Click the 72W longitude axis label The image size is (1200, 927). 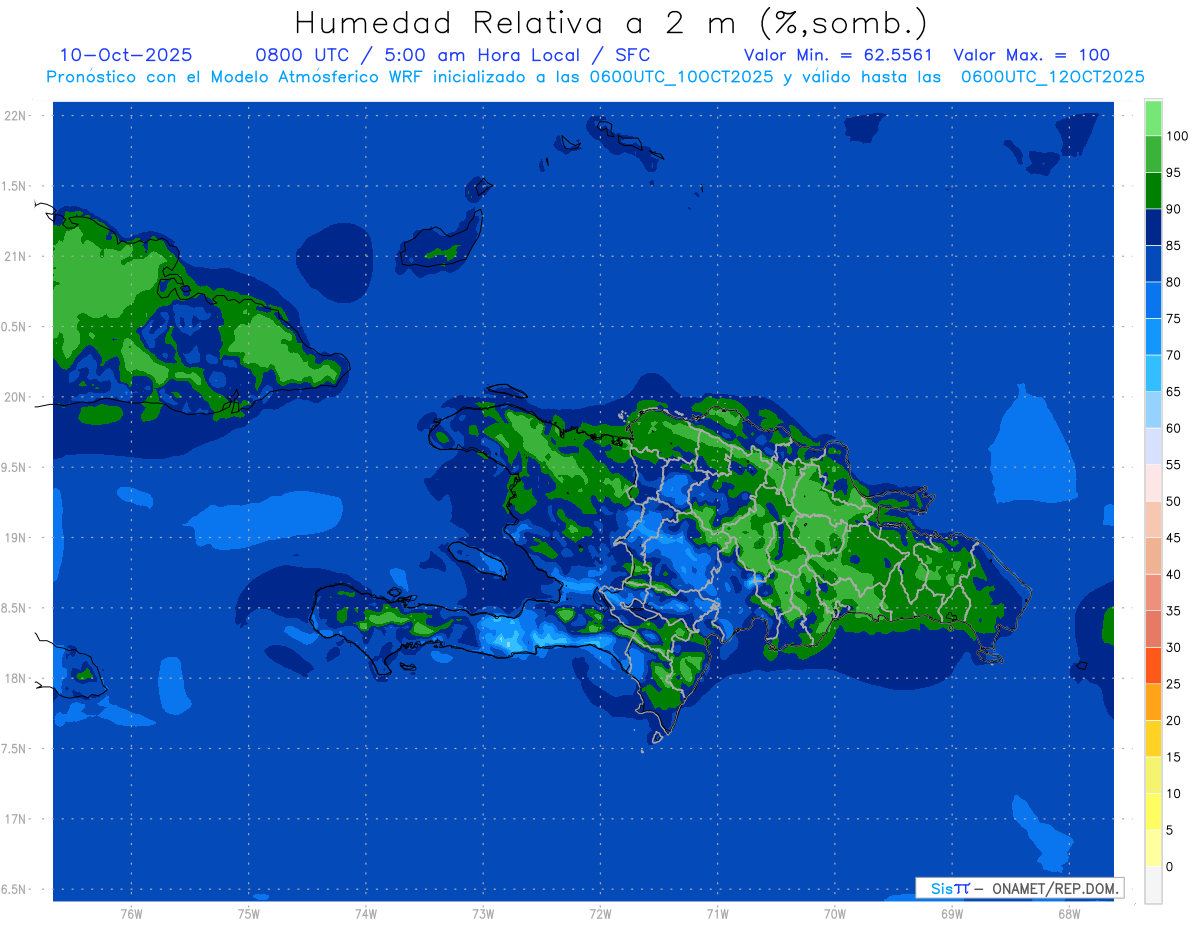600,913
